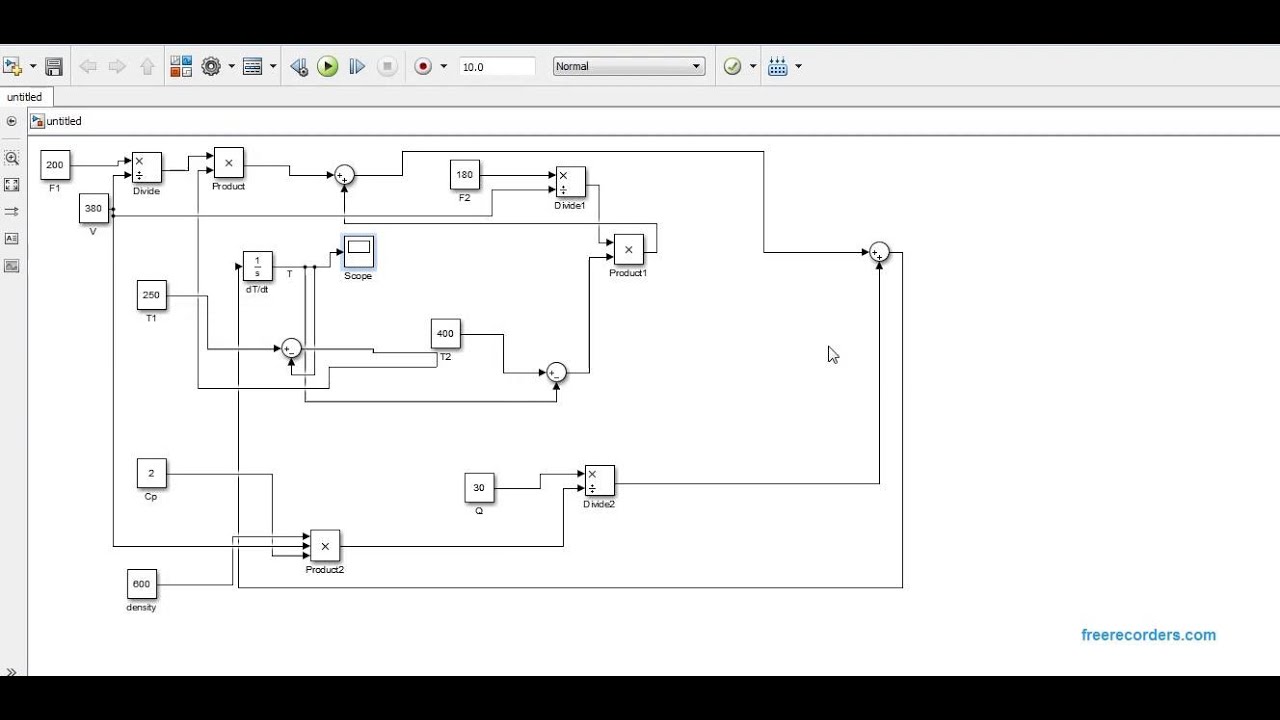The height and width of the screenshot is (720, 1280).
Task: Click the green check update icon
Action: coord(733,66)
